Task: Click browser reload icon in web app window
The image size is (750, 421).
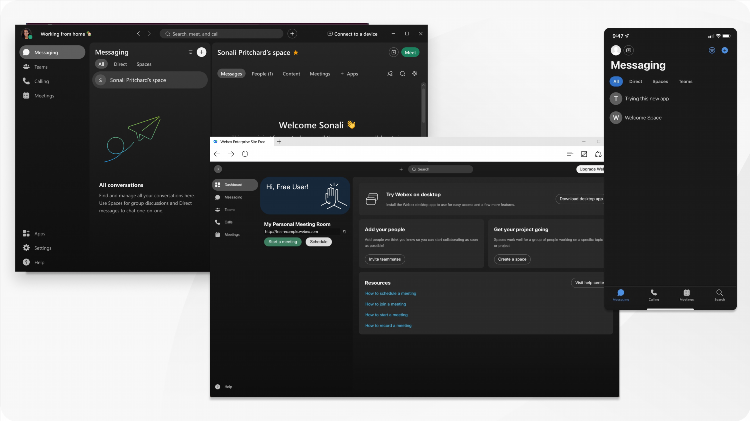Action: pos(245,154)
